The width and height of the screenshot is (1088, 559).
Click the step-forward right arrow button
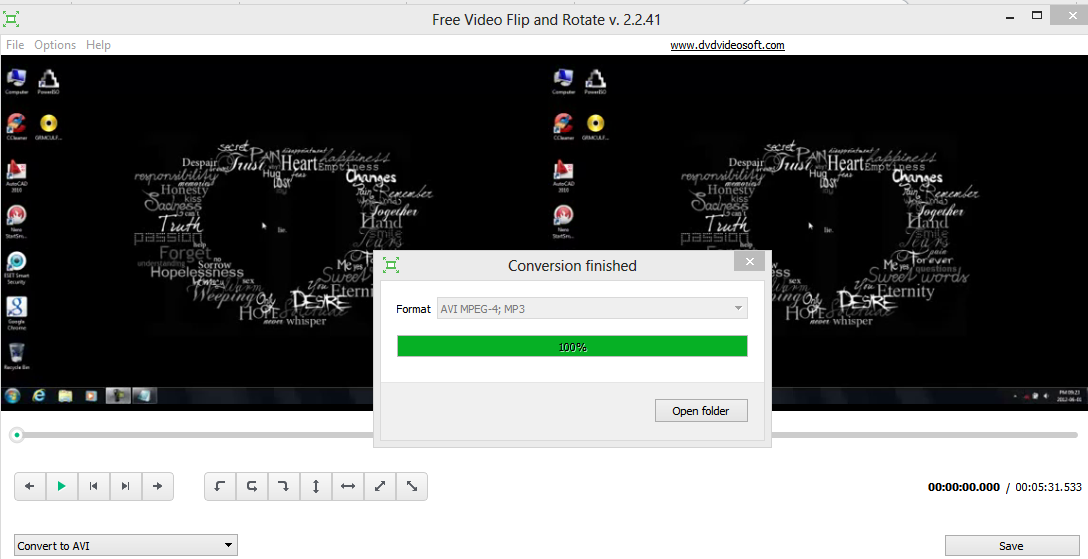[x=158, y=486]
